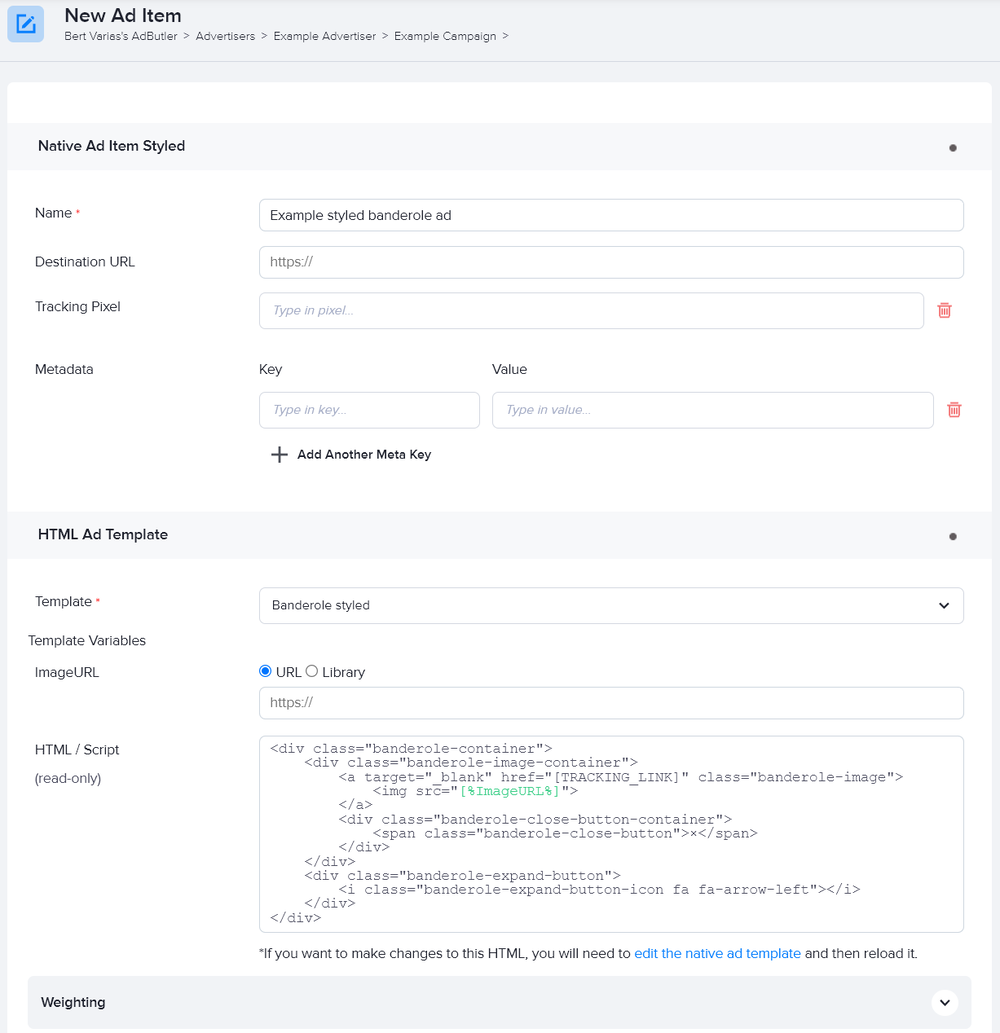
Task: Select the Library radio option for ImageURL
Action: point(312,671)
